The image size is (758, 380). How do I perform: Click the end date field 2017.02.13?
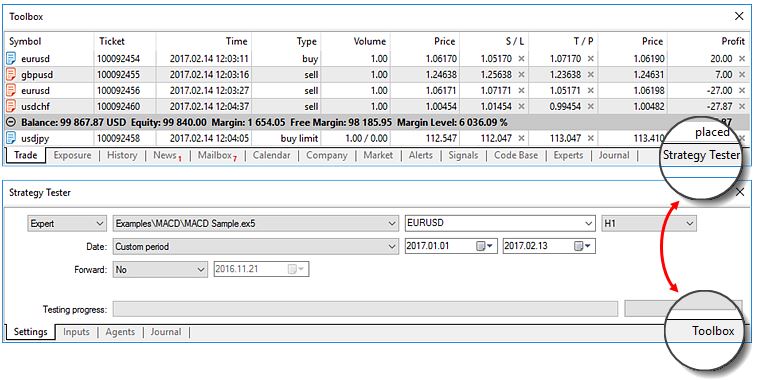pos(549,246)
